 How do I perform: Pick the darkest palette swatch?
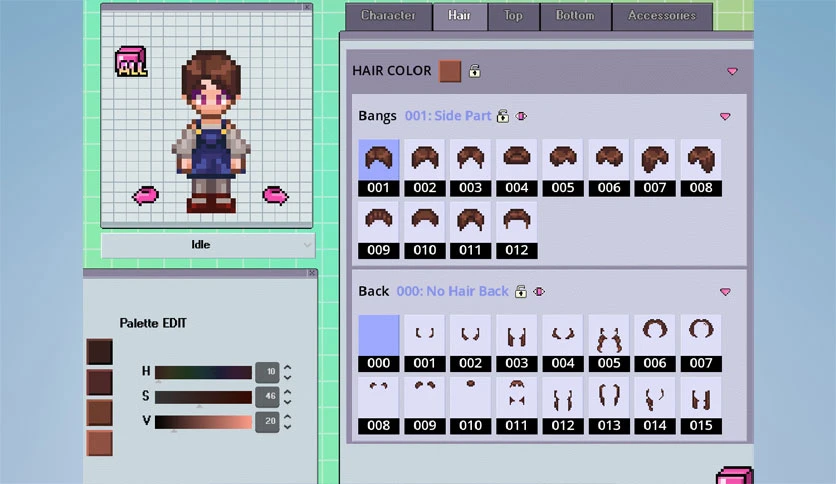pos(100,352)
